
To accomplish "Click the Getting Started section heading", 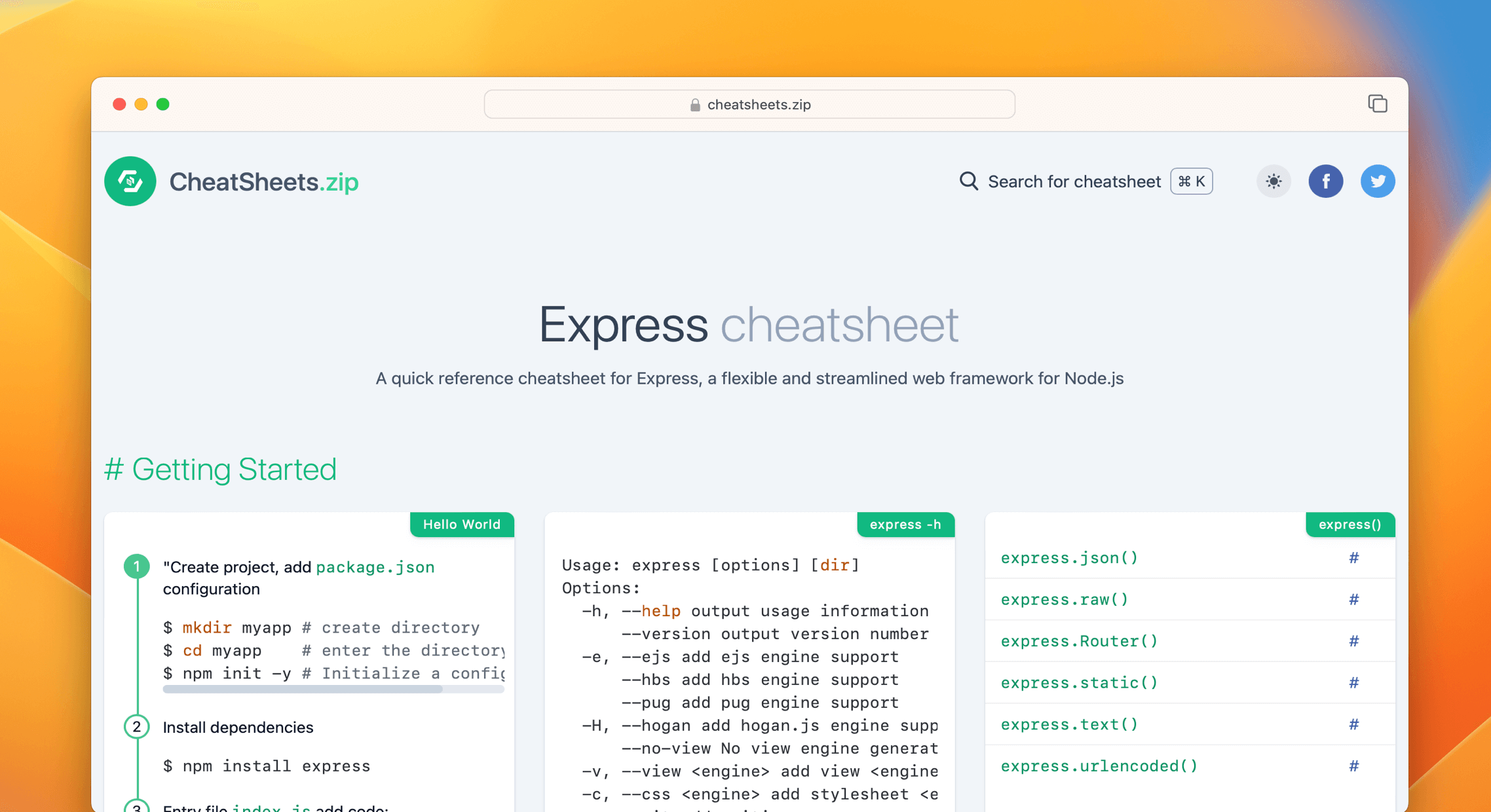I will coord(221,470).
